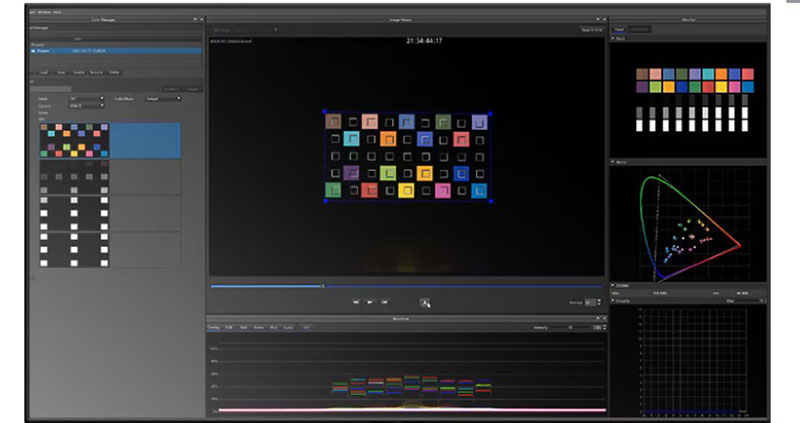The height and width of the screenshot is (423, 800).
Task: Click the yellow patch in viewer chart bottom row
Action: [x=406, y=191]
